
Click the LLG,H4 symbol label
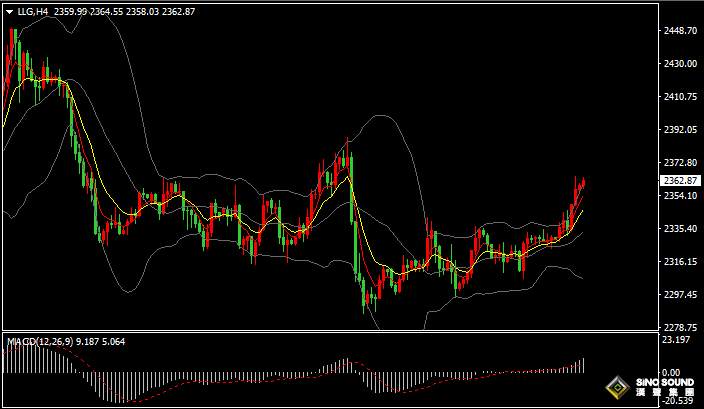click(x=33, y=12)
